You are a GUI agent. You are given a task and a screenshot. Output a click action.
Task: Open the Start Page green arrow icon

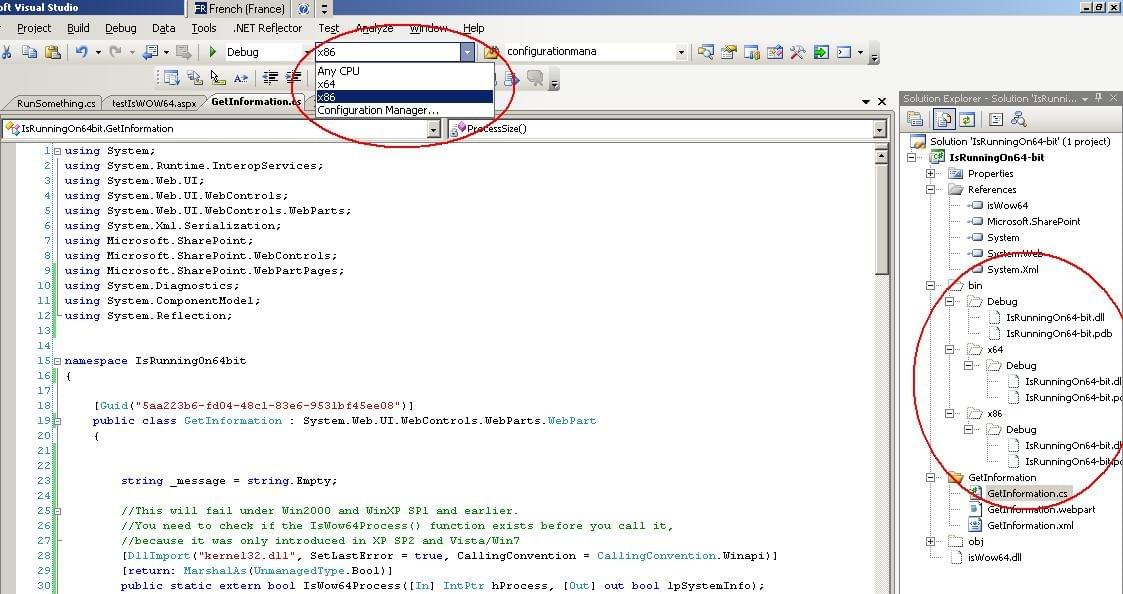click(x=821, y=52)
